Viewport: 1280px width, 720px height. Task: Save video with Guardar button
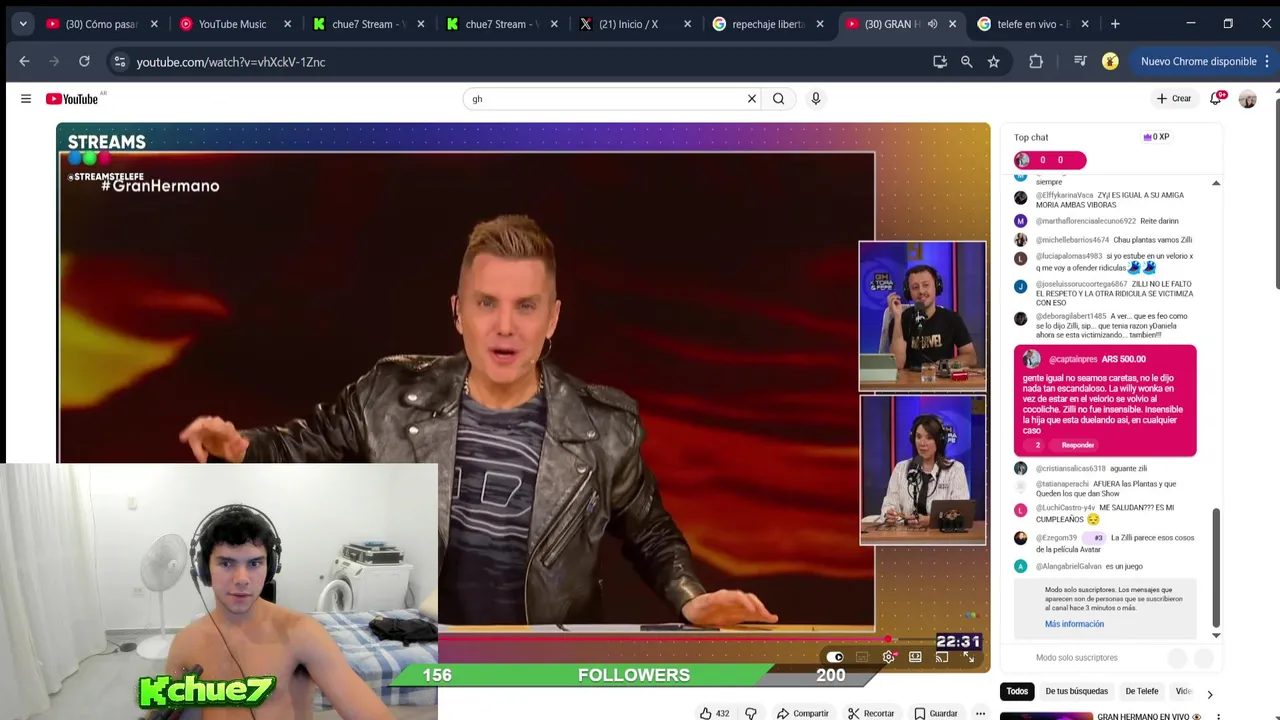(x=936, y=713)
